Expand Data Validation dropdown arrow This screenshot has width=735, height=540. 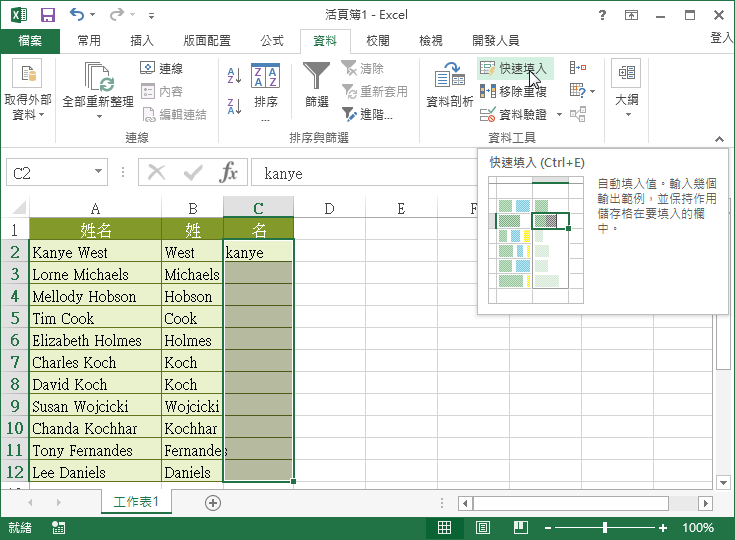pyautogui.click(x=559, y=114)
